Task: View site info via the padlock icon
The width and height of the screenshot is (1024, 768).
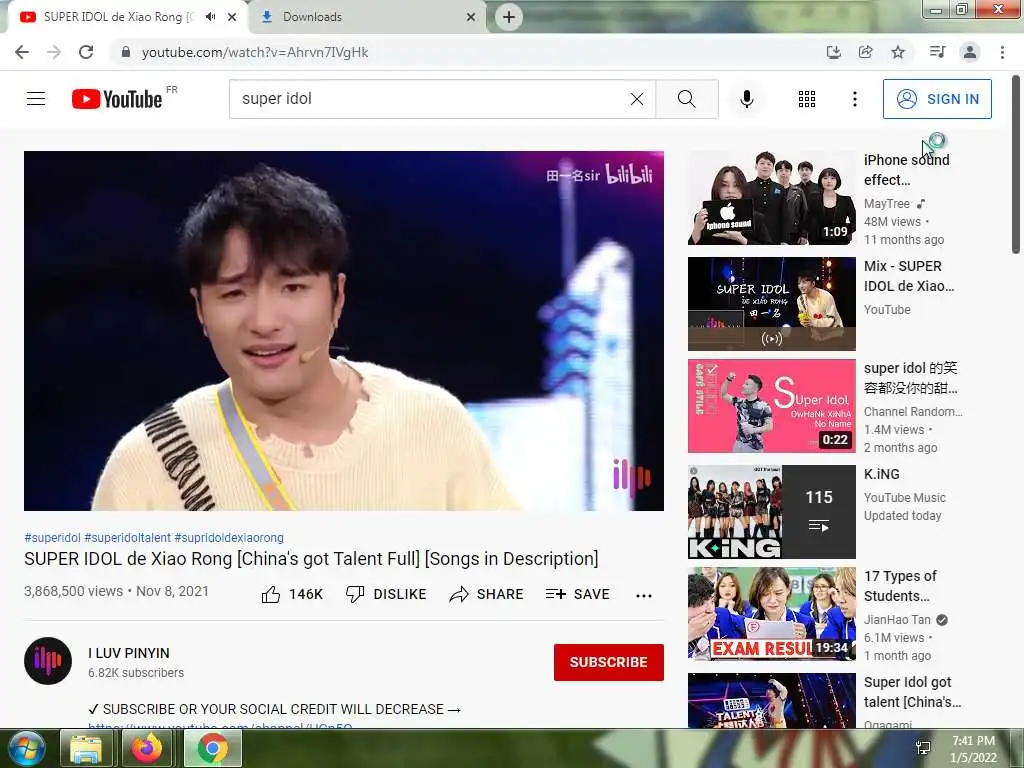Action: coord(126,52)
